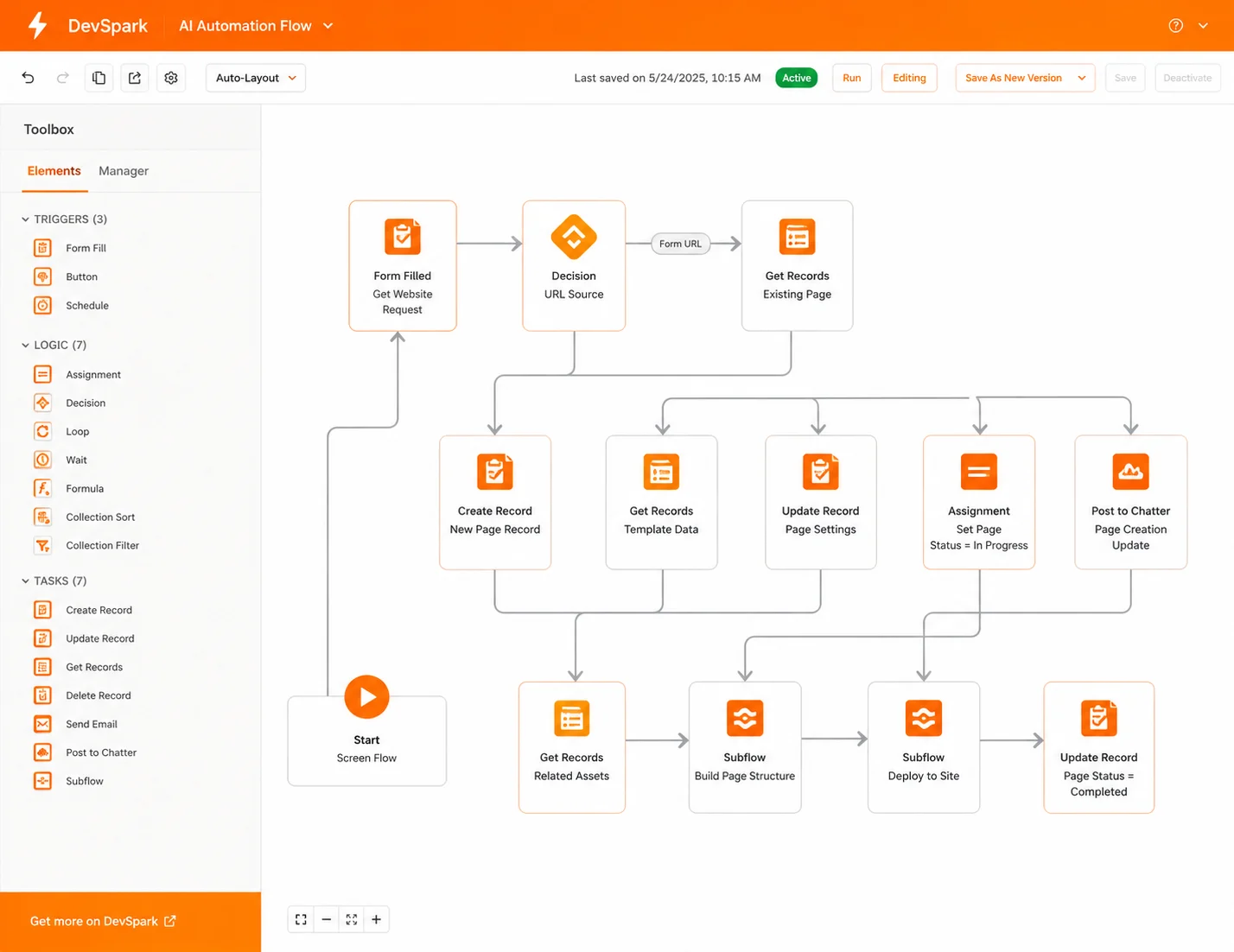Select the Form Fill trigger icon
1234x952 pixels.
42,248
